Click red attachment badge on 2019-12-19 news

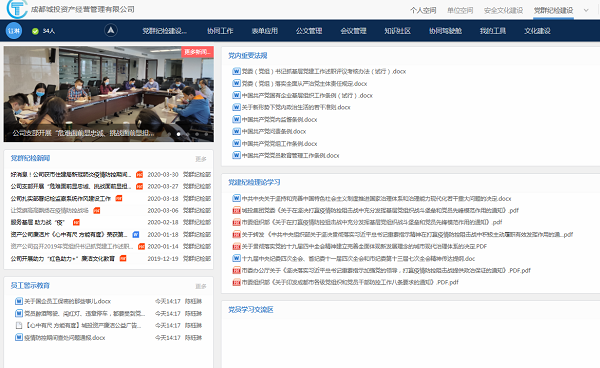click(x=123, y=259)
